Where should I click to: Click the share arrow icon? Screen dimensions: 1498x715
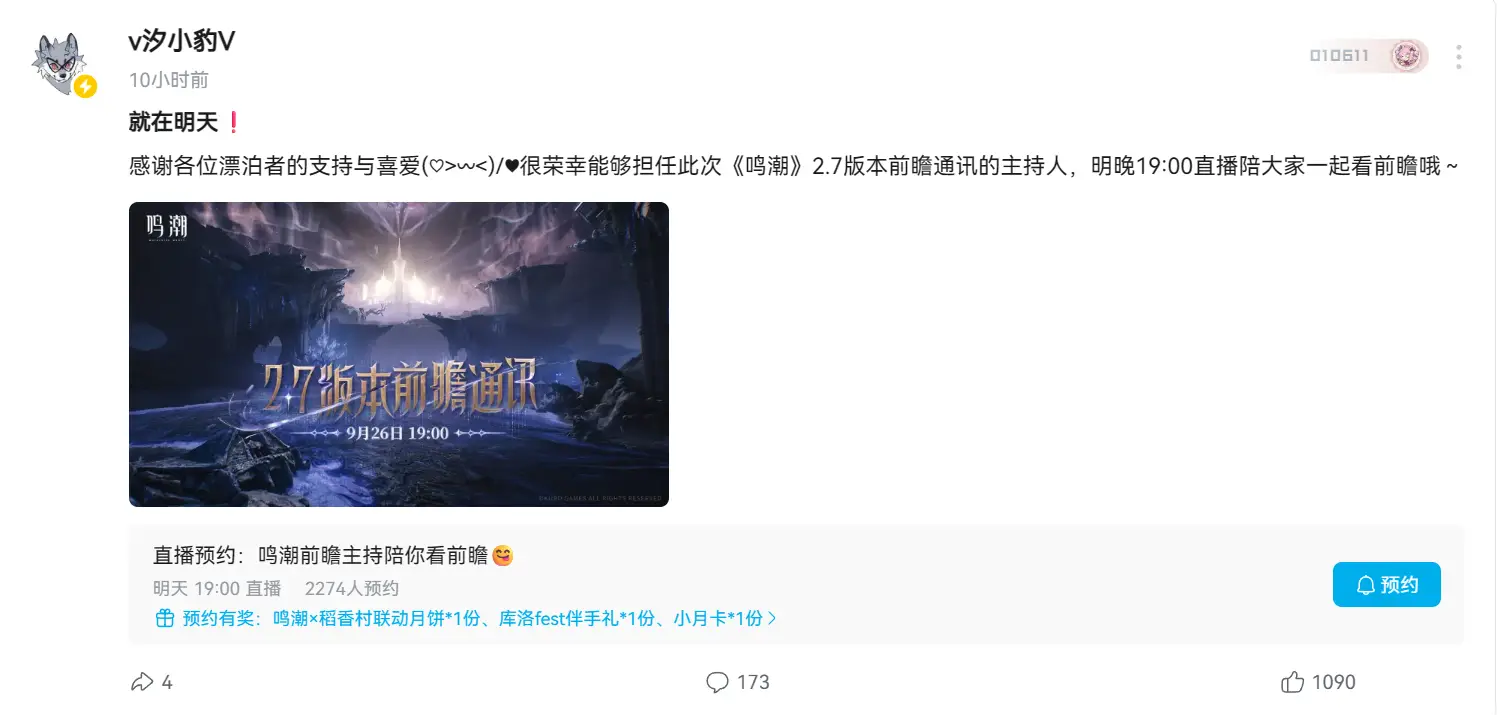142,682
